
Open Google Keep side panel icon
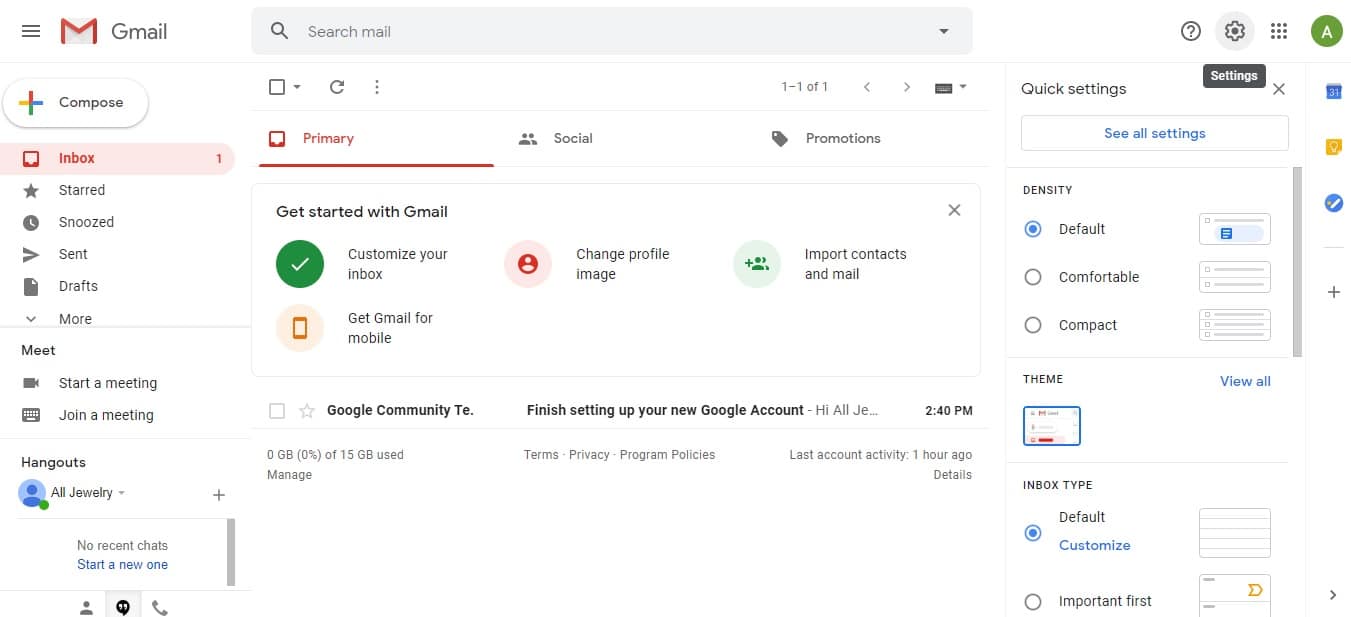point(1333,147)
